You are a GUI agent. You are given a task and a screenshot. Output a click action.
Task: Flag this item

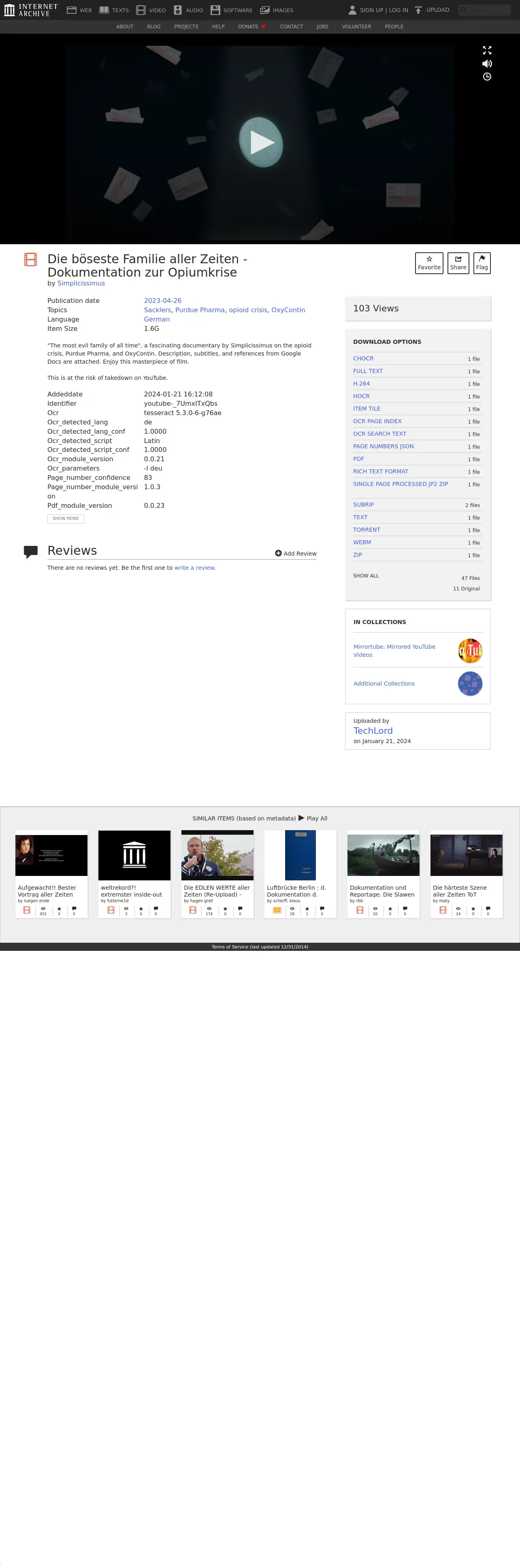coord(482,263)
